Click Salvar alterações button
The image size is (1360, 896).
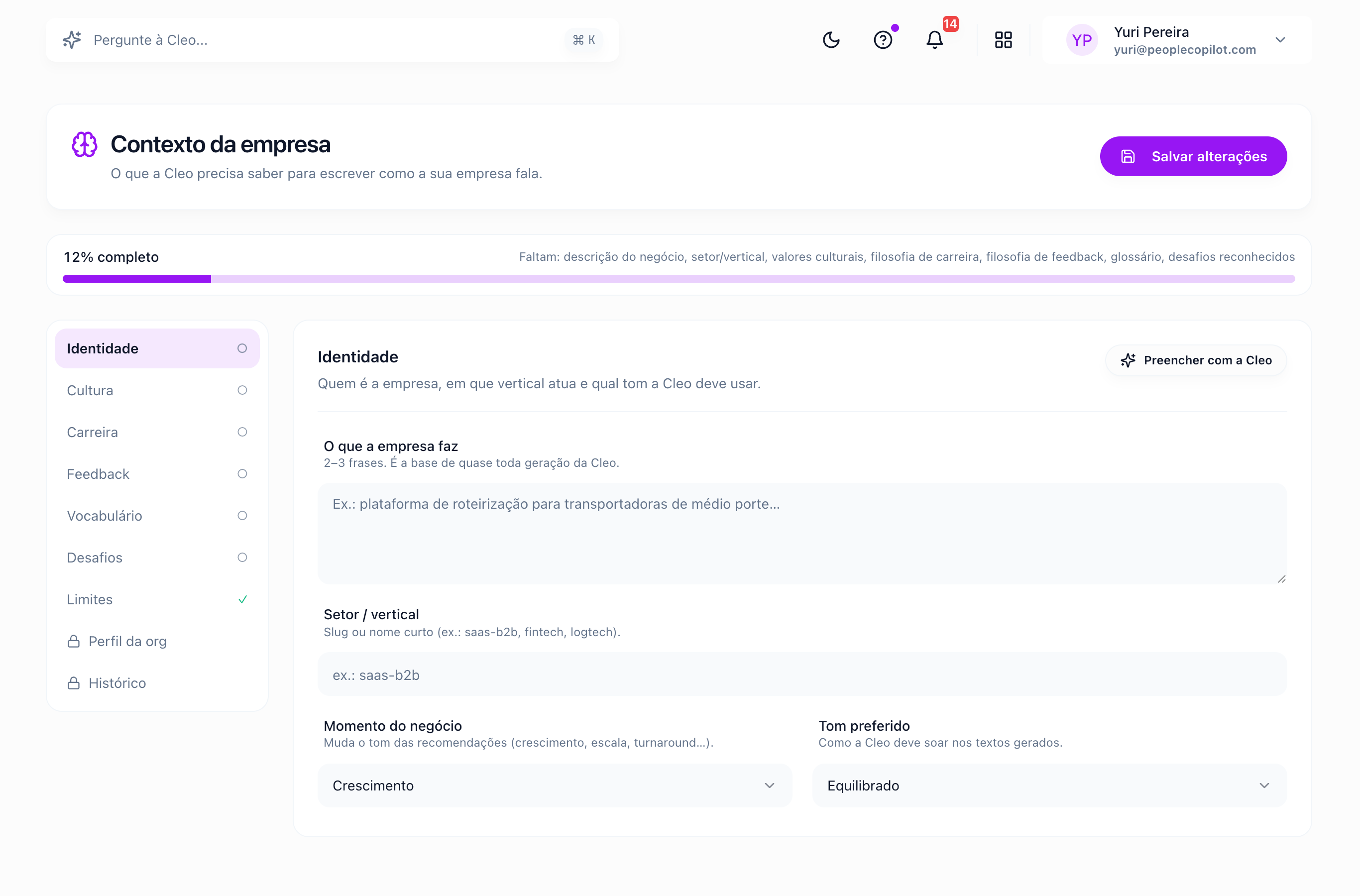pos(1193,157)
